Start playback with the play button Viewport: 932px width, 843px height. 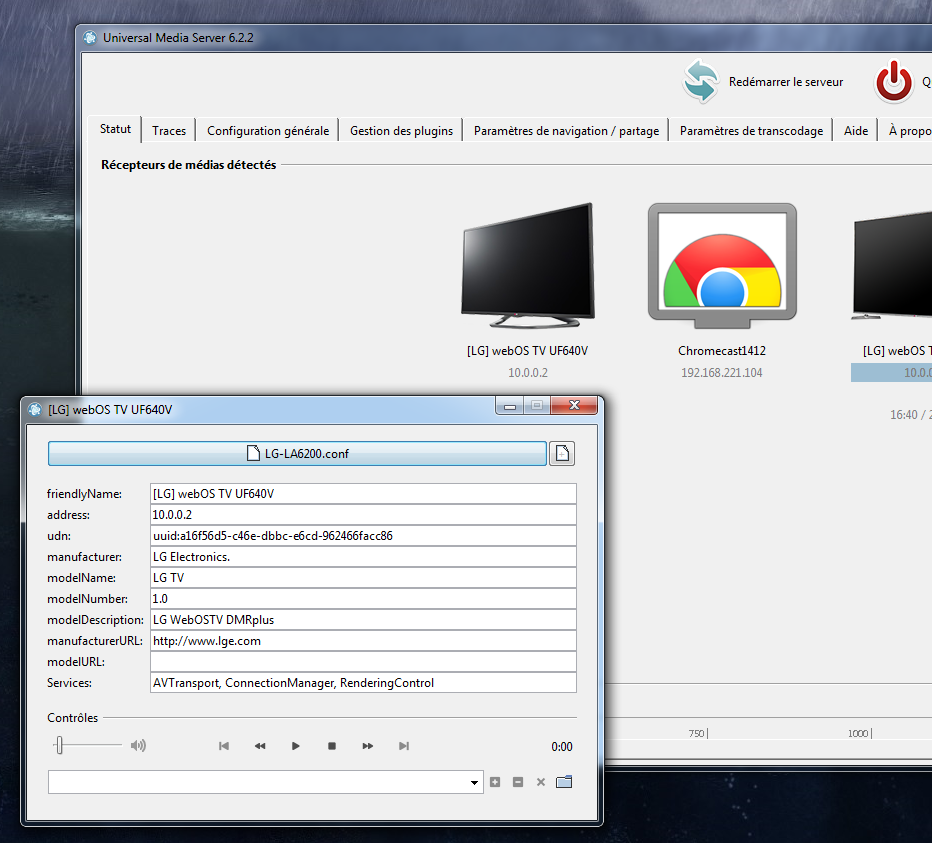pos(295,746)
